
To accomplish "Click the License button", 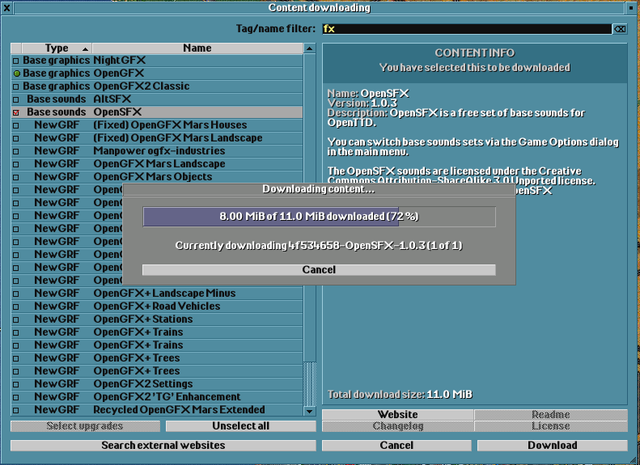I will 551,426.
